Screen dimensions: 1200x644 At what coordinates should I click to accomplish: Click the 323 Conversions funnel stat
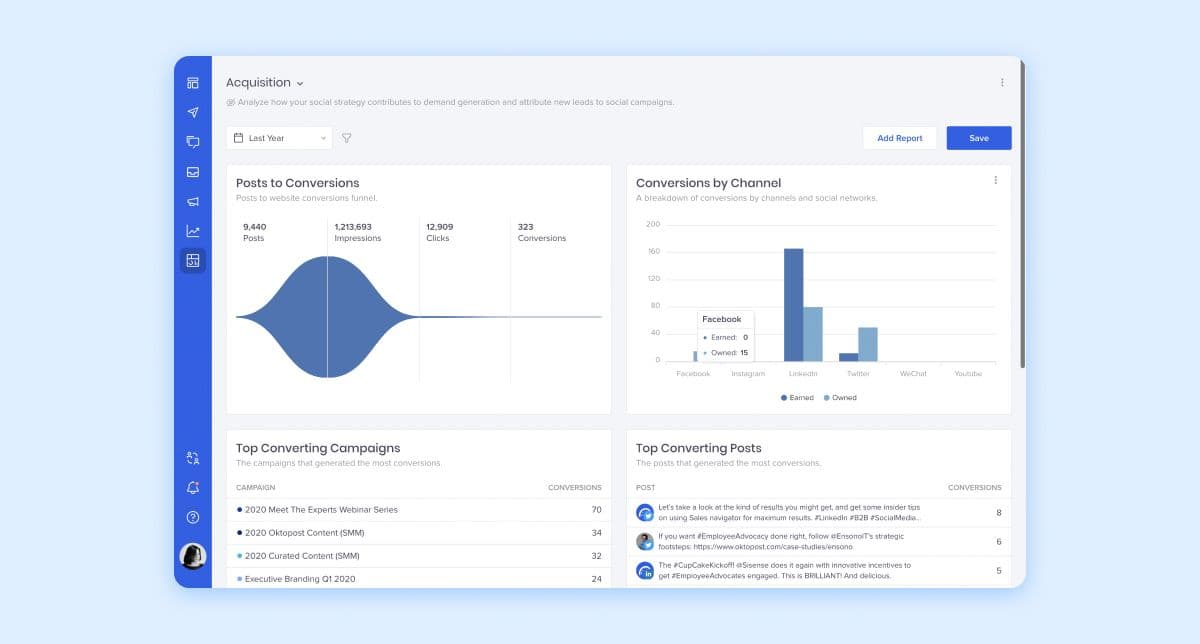coord(542,232)
